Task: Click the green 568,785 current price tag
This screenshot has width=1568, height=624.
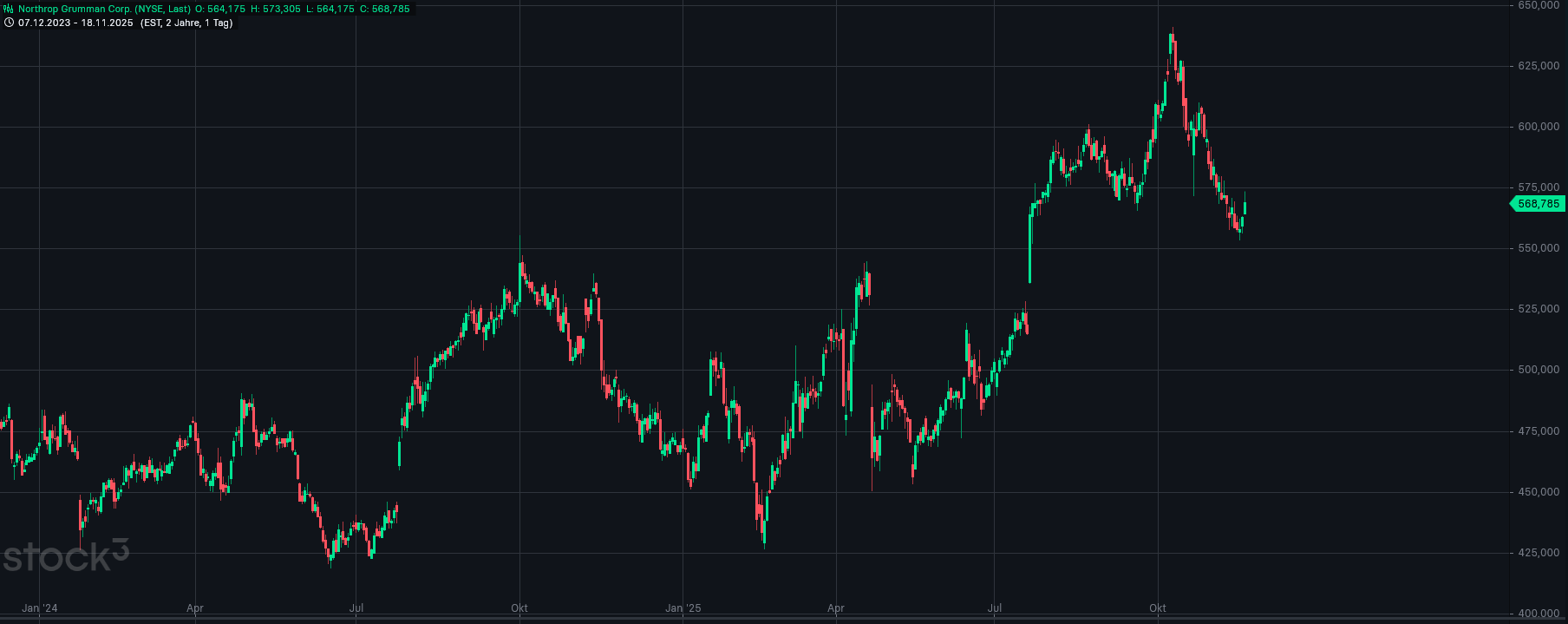Action: 1538,204
